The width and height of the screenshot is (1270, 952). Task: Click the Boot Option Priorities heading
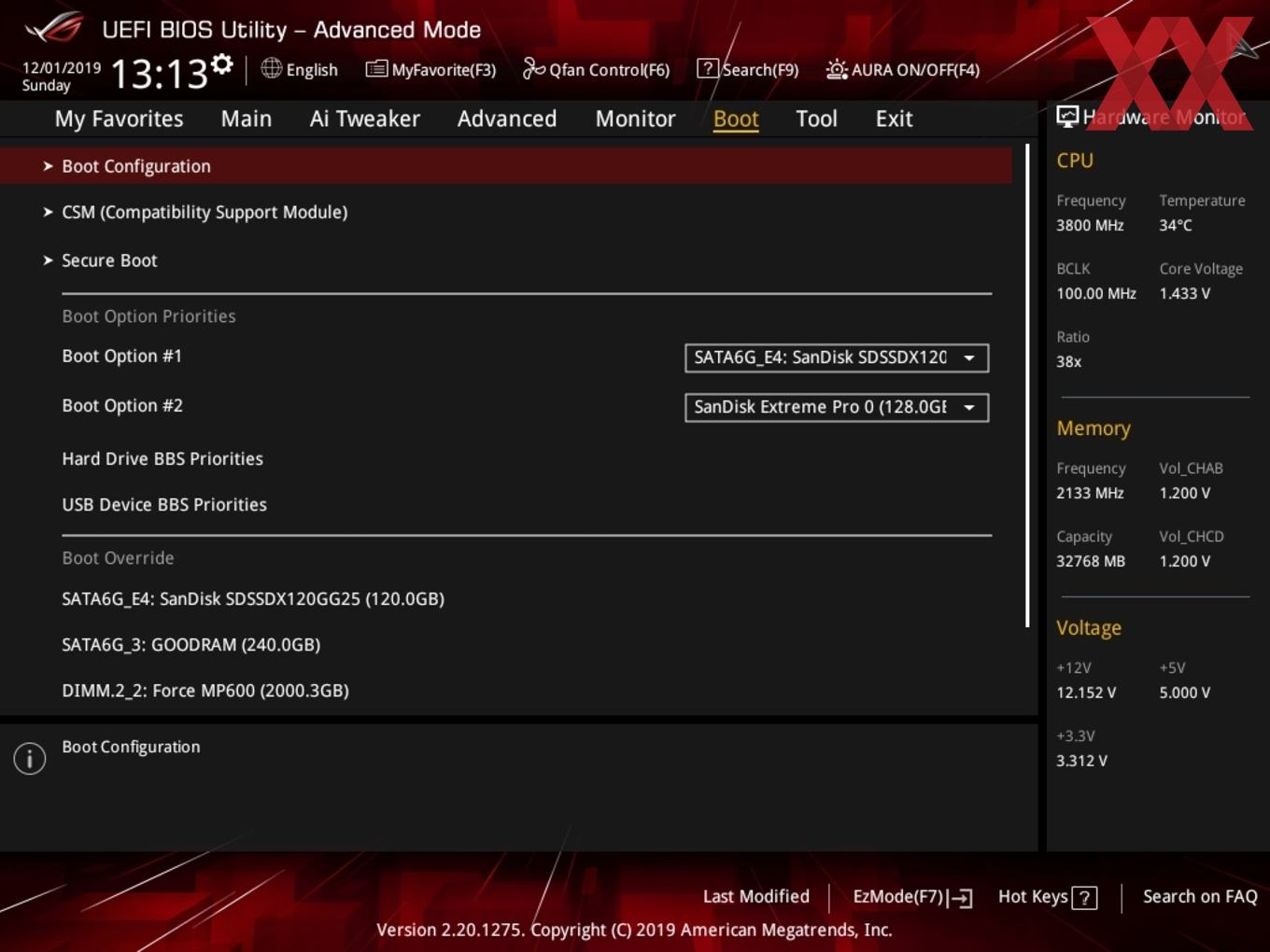click(148, 316)
